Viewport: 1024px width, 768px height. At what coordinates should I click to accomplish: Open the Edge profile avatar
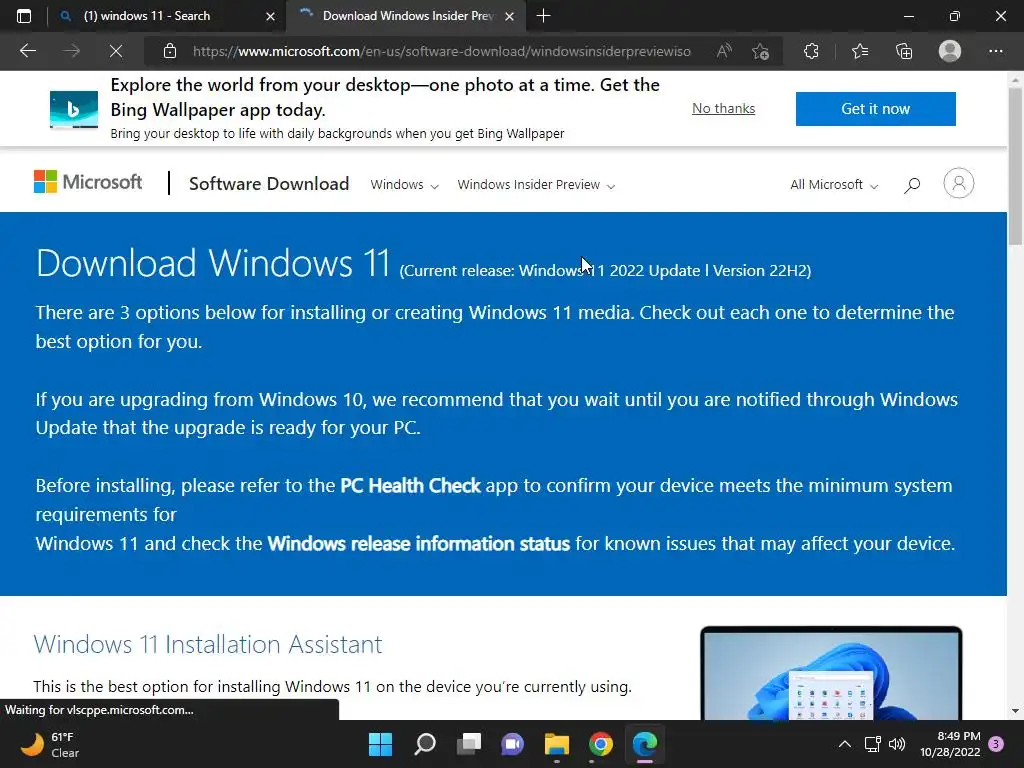point(950,51)
